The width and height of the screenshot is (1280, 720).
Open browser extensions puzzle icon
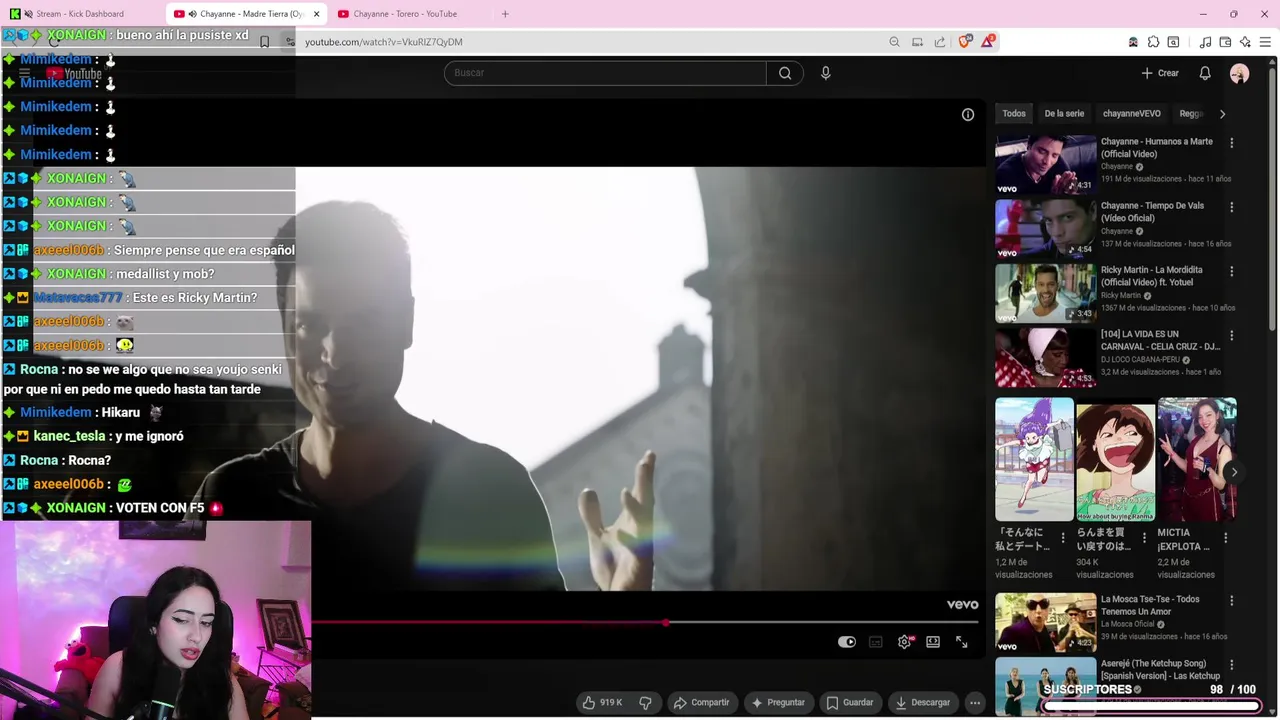[x=1153, y=42]
